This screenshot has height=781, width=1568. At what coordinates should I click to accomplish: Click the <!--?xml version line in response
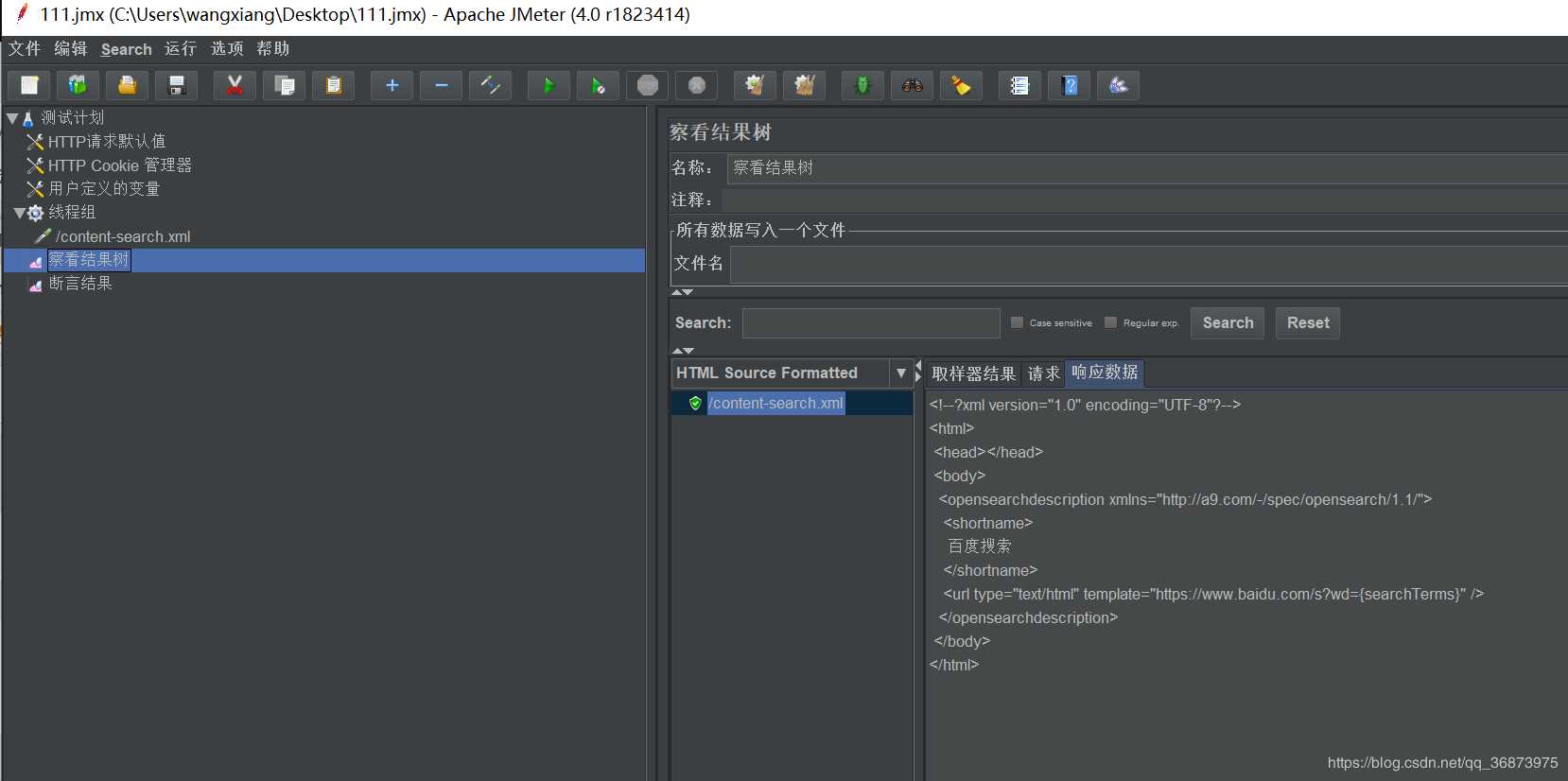1085,405
